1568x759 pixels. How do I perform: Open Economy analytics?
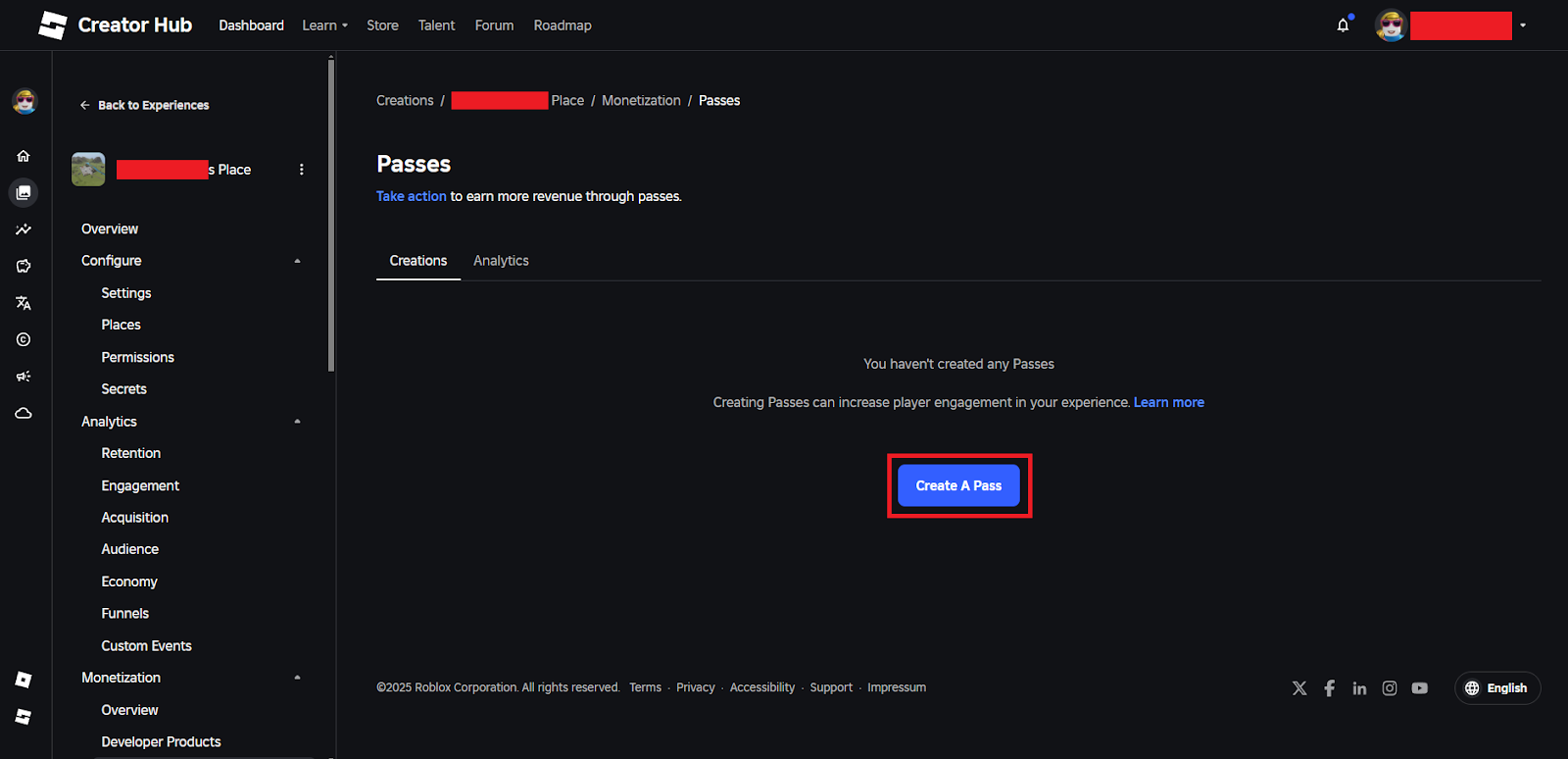click(129, 582)
